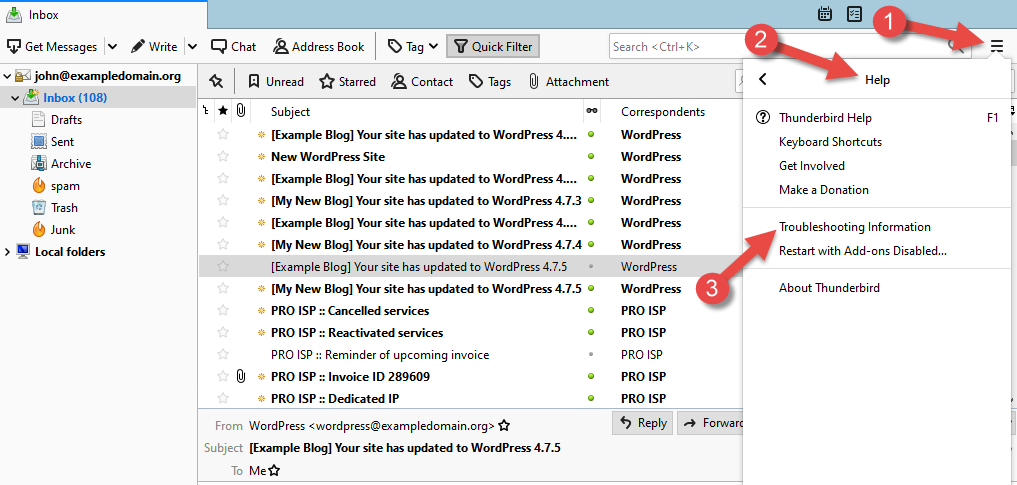Toggle pin to keep filters applied

[217, 82]
